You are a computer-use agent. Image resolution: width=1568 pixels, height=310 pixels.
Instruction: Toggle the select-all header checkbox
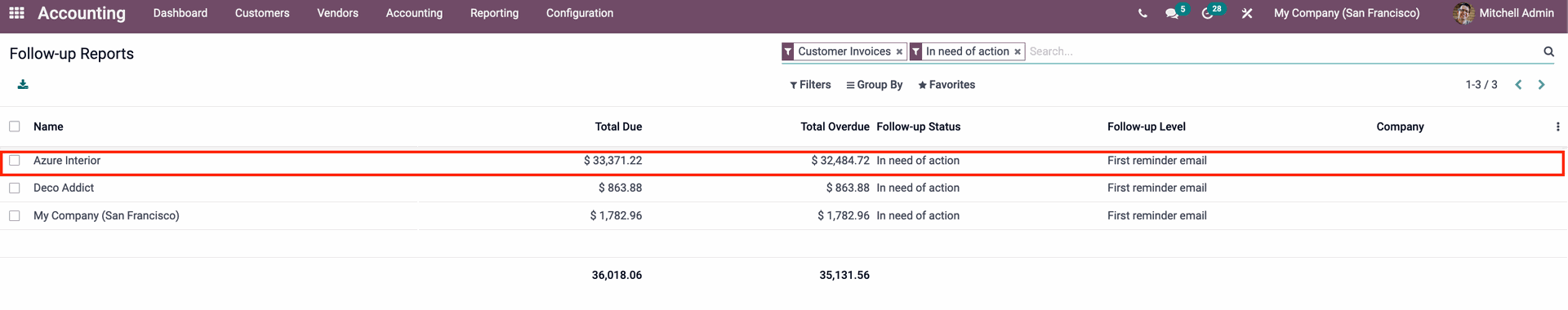tap(15, 126)
